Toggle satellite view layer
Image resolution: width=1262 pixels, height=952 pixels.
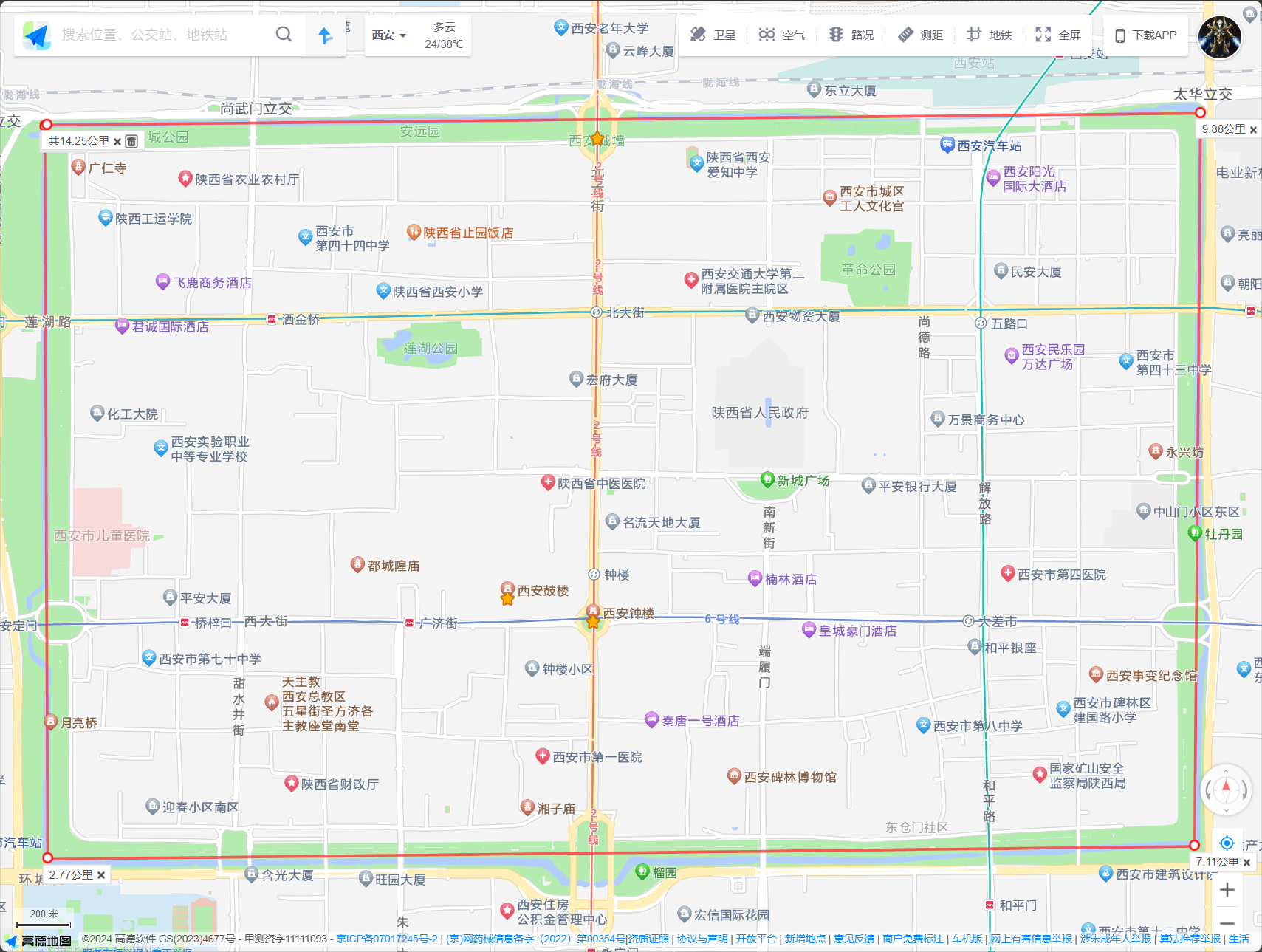click(x=713, y=35)
